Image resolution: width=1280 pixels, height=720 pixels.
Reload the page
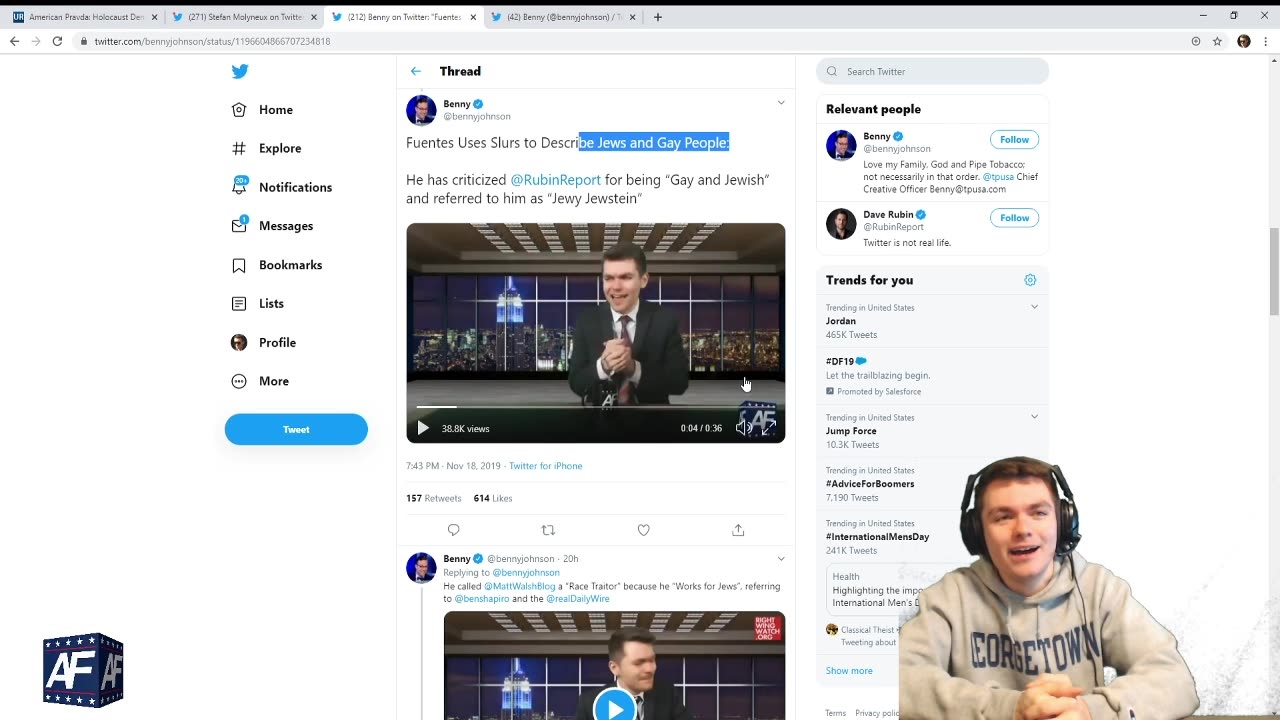click(x=57, y=41)
